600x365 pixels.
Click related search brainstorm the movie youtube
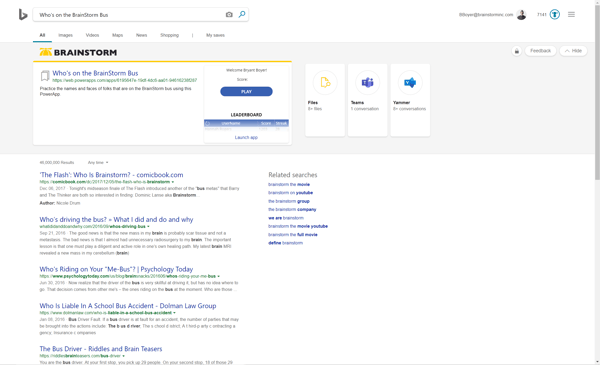[x=298, y=226]
